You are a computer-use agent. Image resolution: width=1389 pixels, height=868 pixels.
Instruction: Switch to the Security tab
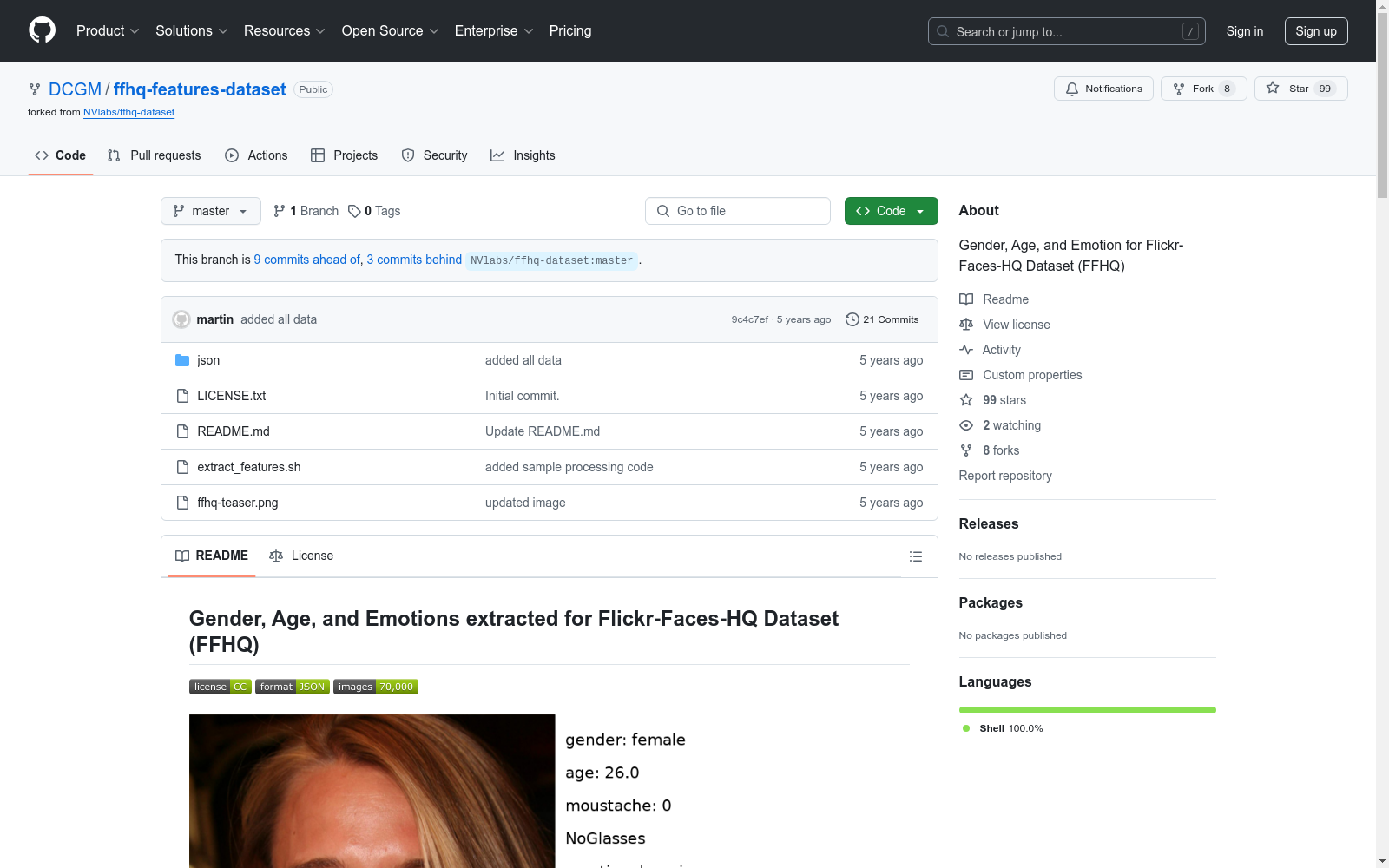coord(435,155)
